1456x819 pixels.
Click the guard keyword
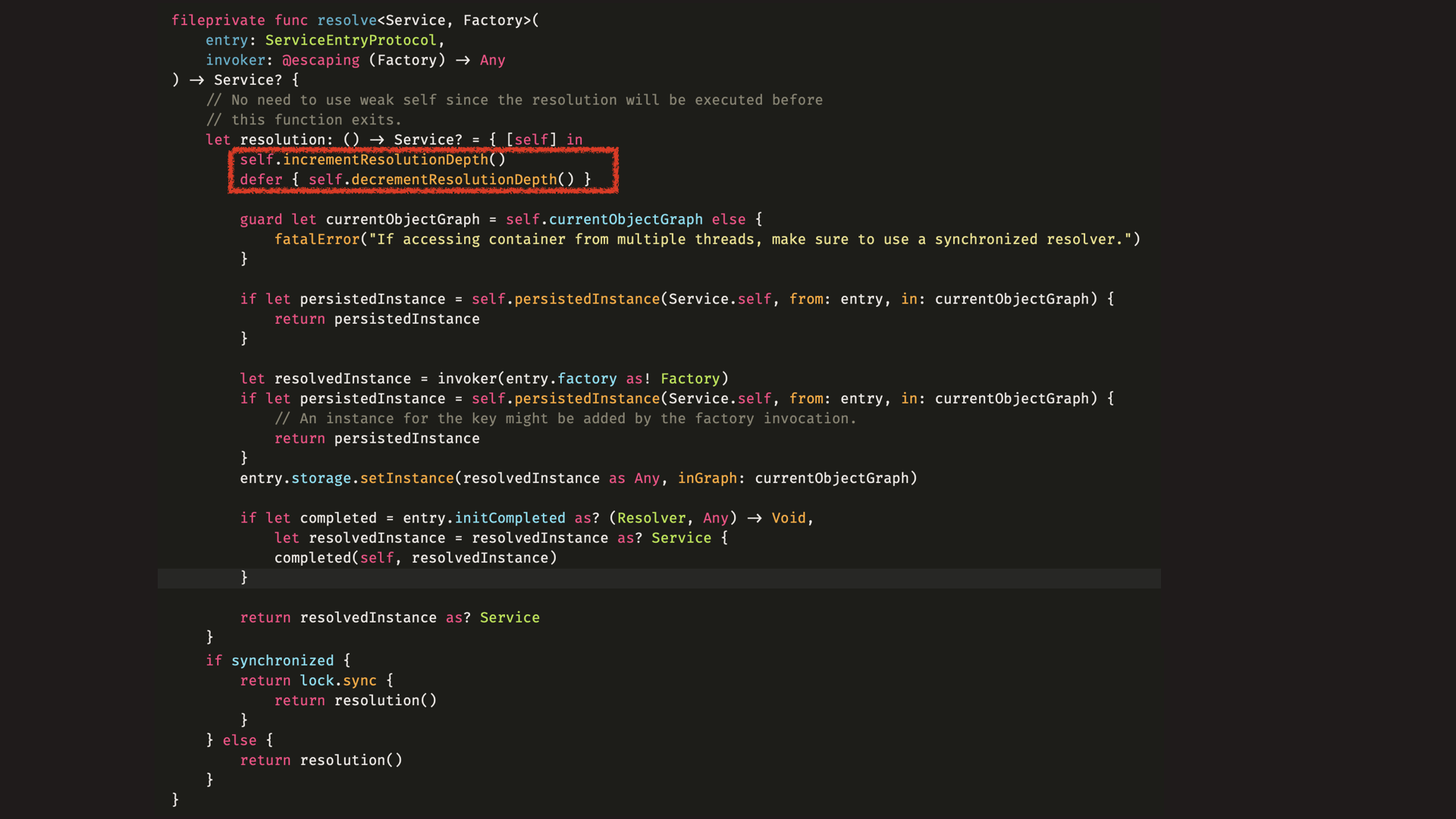(261, 219)
